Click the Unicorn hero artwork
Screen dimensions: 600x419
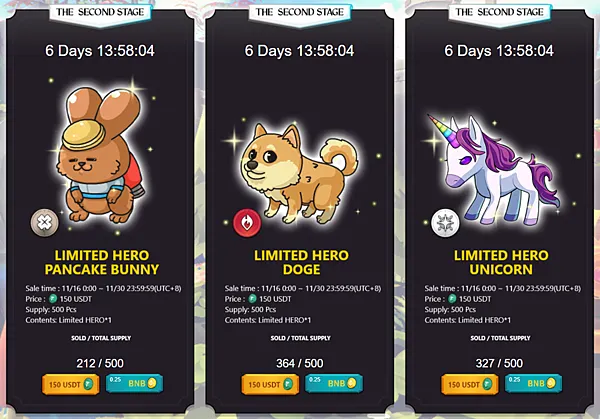click(x=494, y=170)
